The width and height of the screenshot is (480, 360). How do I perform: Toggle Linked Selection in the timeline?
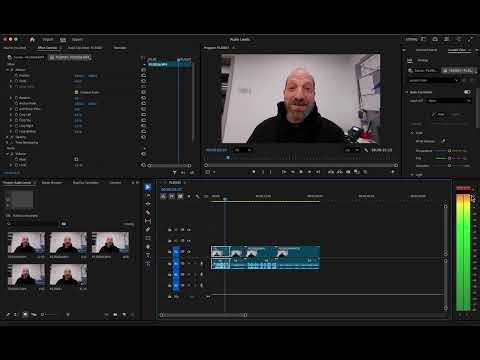(x=180, y=196)
